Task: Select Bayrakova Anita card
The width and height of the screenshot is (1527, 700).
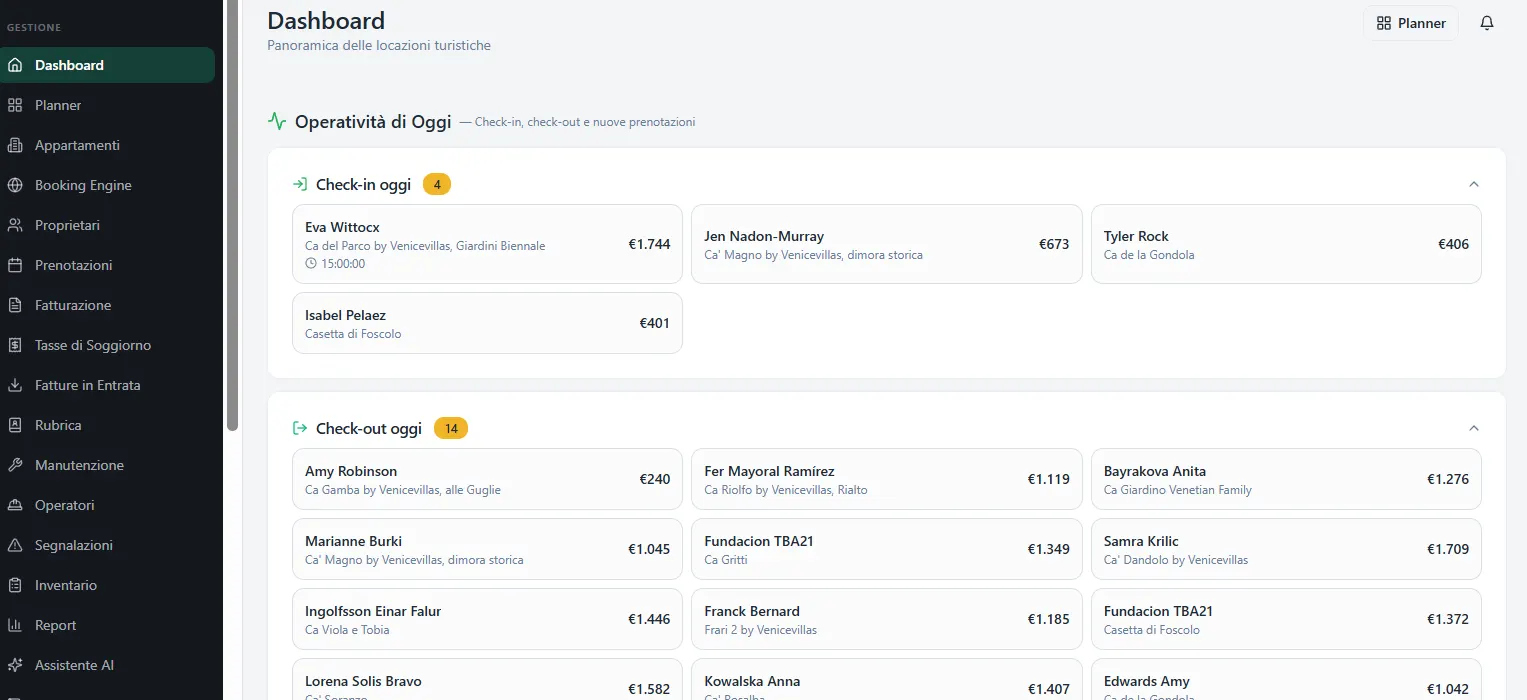Action: (1286, 479)
